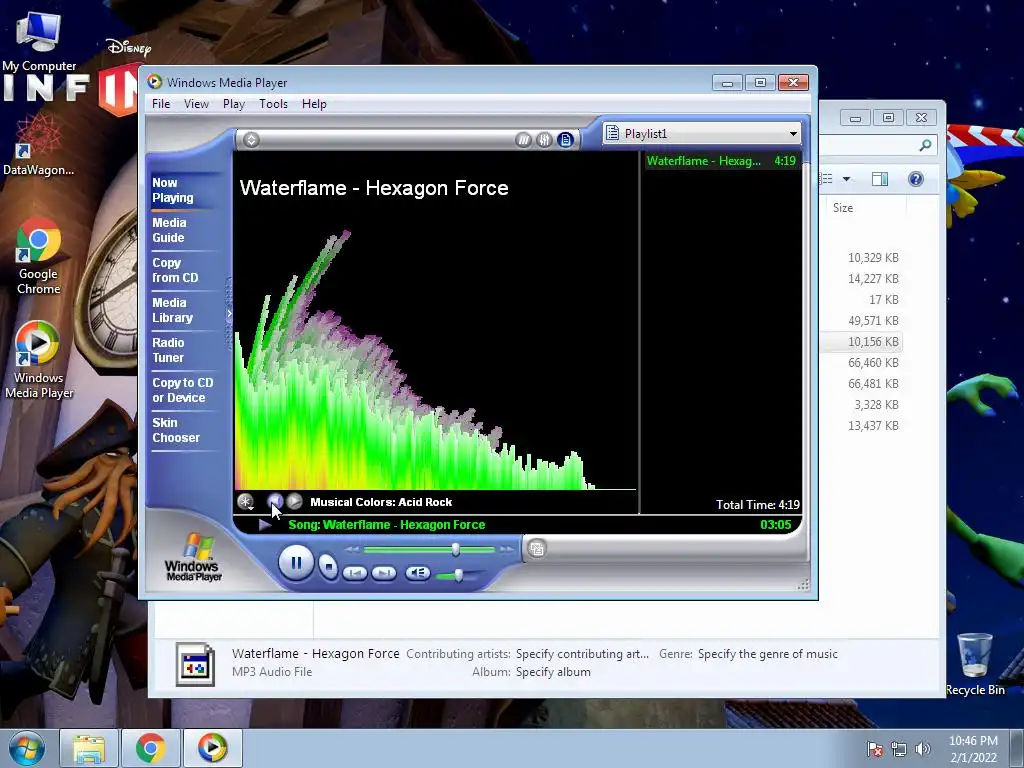Open File Explorer from the taskbar

coord(89,748)
